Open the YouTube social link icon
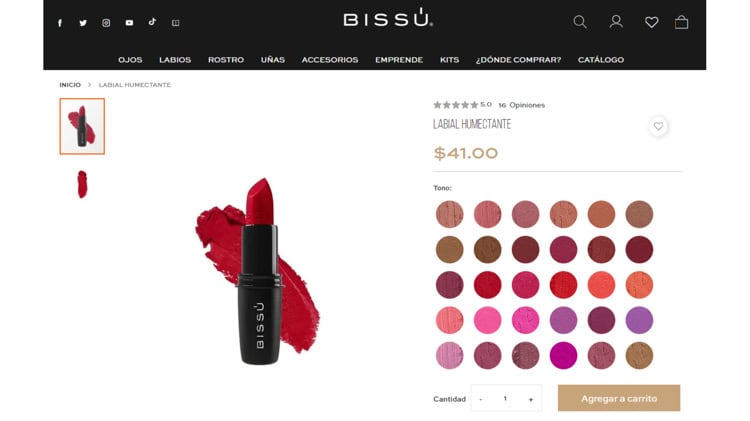This screenshot has width=750, height=421. (x=129, y=22)
